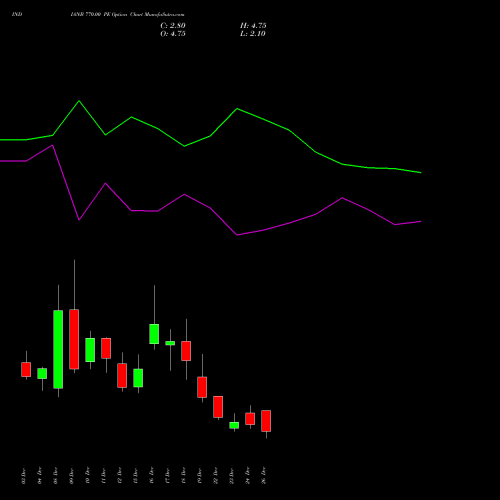Screen dimensions: 500x500
Task: Select the purple indicator line
Action: click(x=210, y=190)
